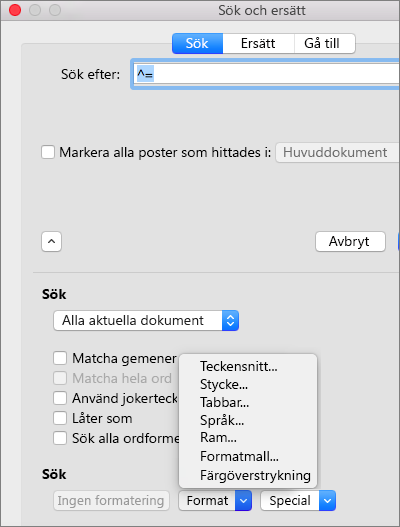
Task: Click the Sök efter text field
Action: (x=266, y=74)
